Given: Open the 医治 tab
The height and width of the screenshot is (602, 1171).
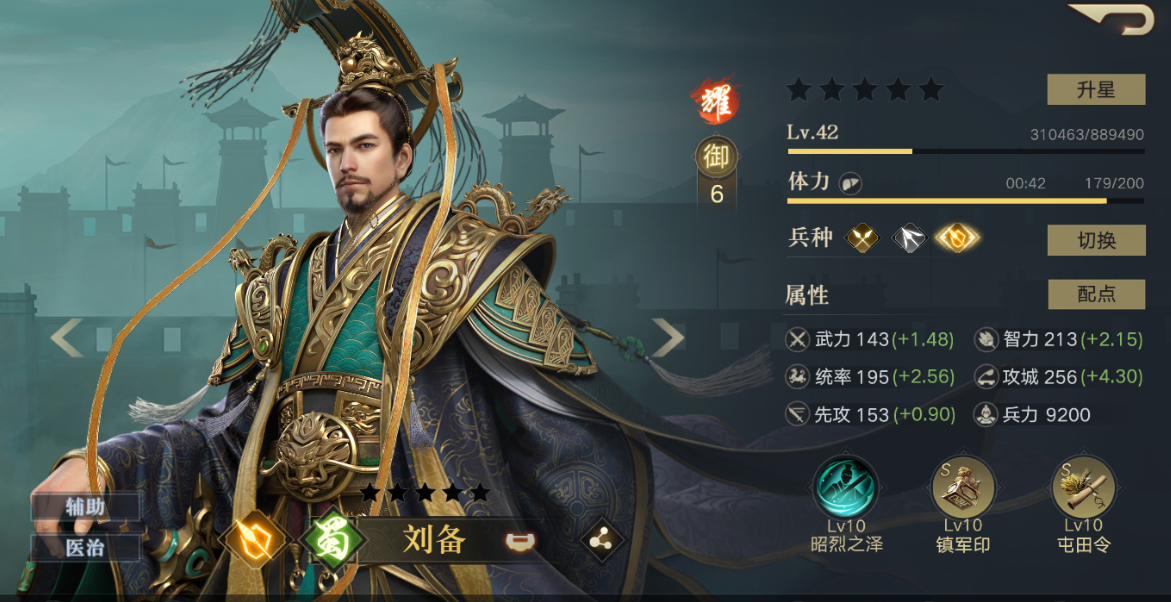Looking at the screenshot, I should tap(85, 548).
